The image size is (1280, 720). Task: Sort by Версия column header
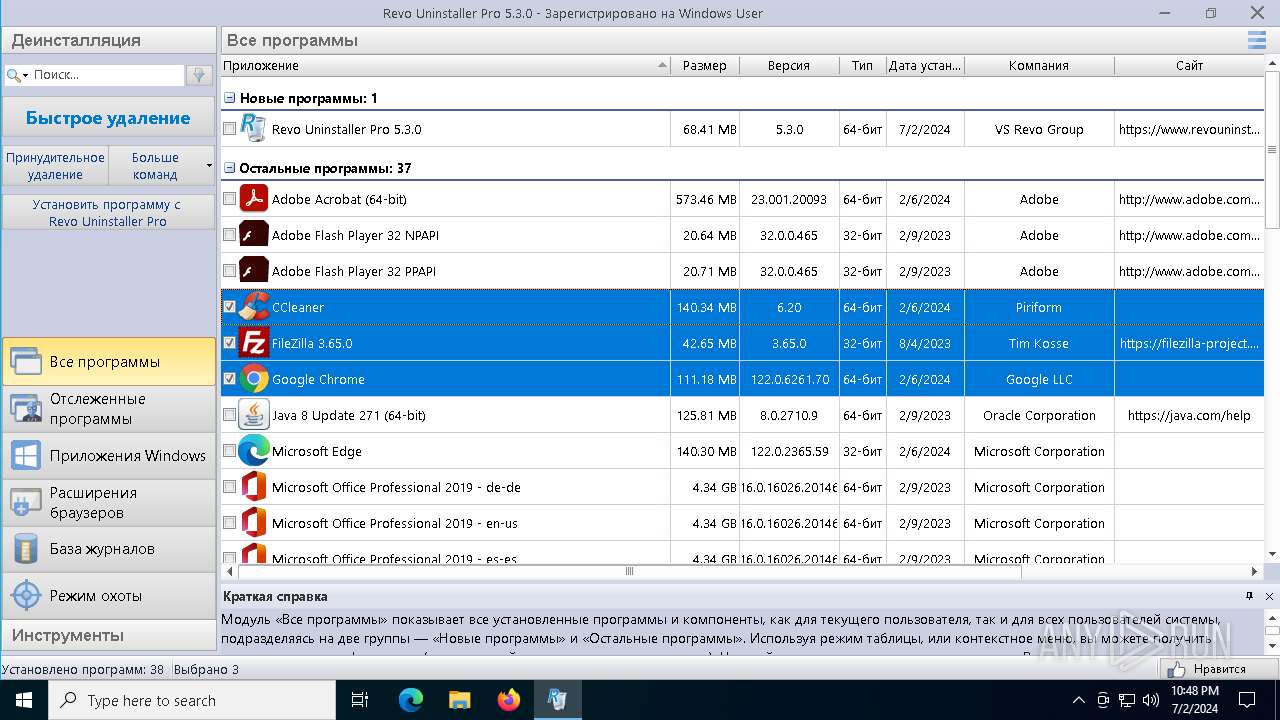[789, 66]
